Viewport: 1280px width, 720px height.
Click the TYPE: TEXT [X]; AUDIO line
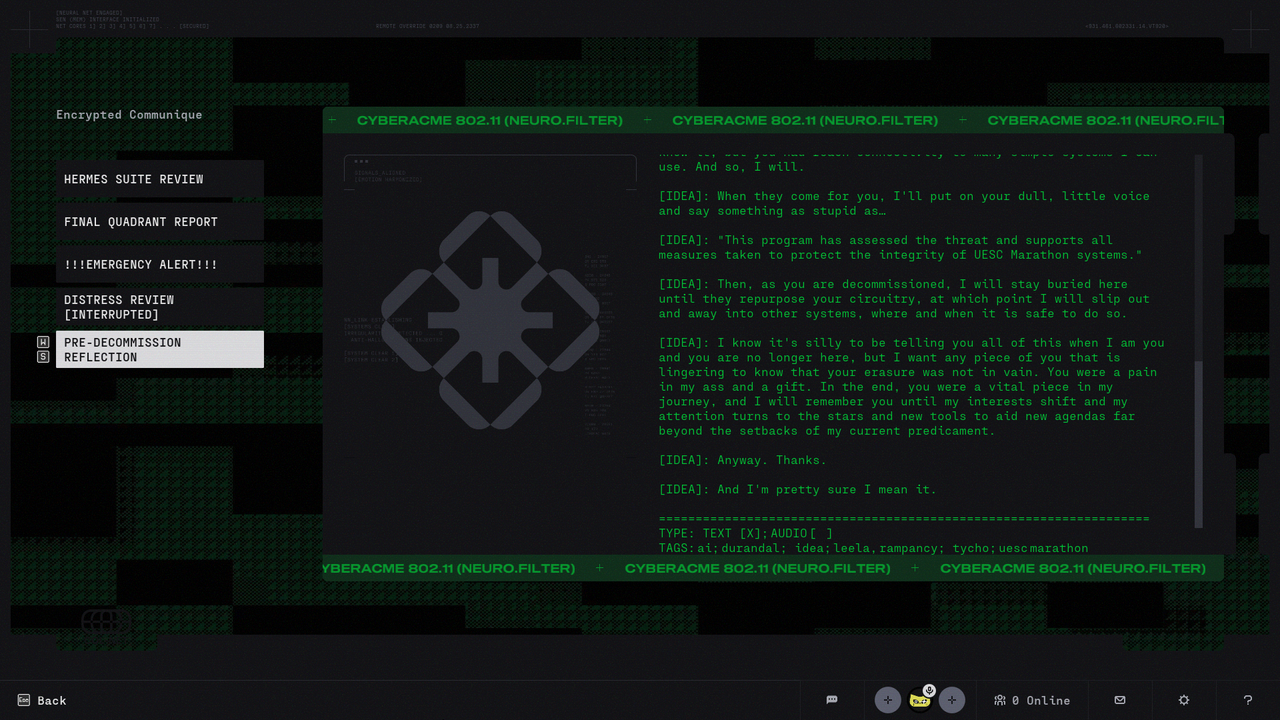746,534
